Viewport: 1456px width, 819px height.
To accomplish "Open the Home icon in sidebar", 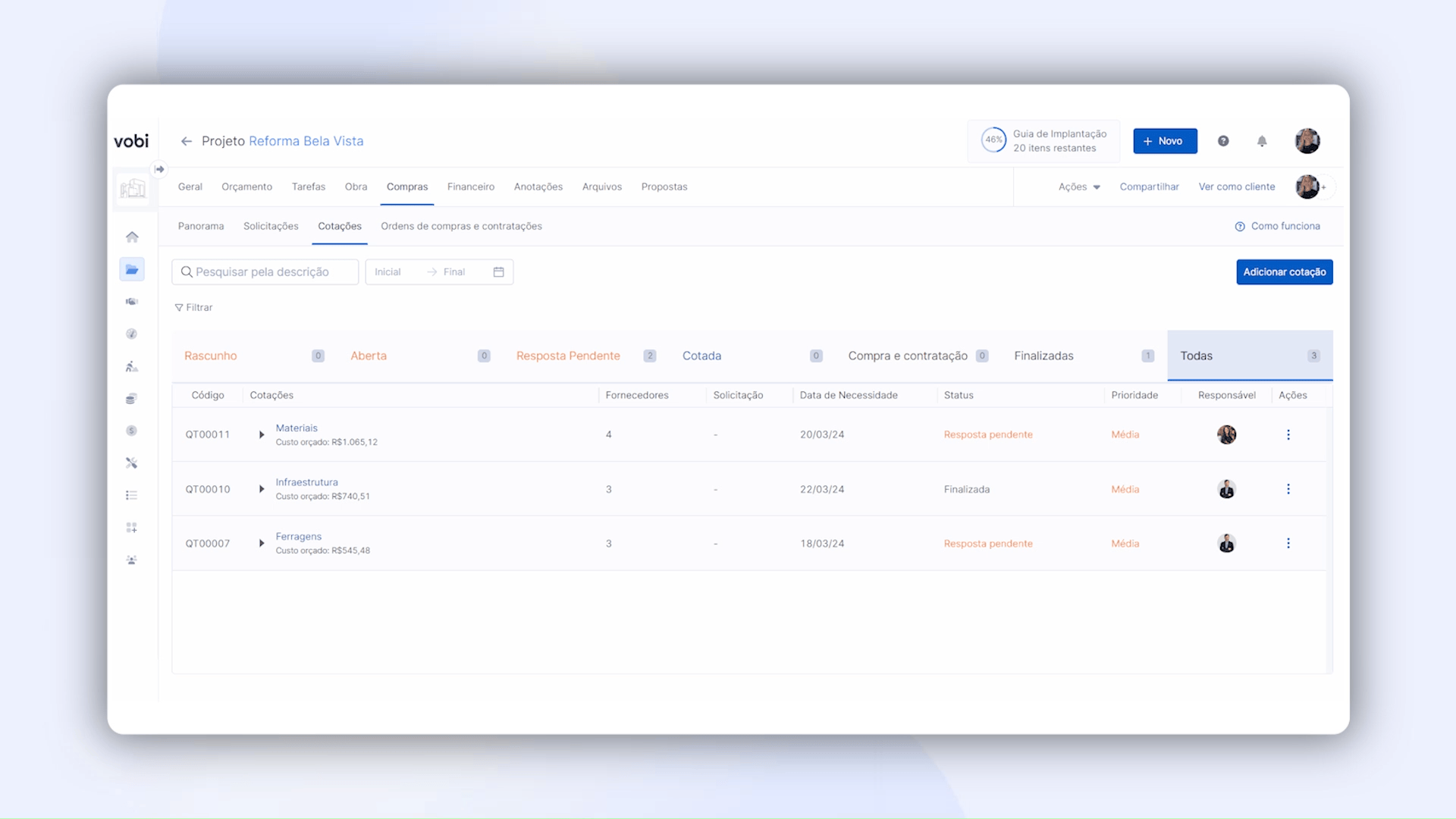I will coord(132,237).
